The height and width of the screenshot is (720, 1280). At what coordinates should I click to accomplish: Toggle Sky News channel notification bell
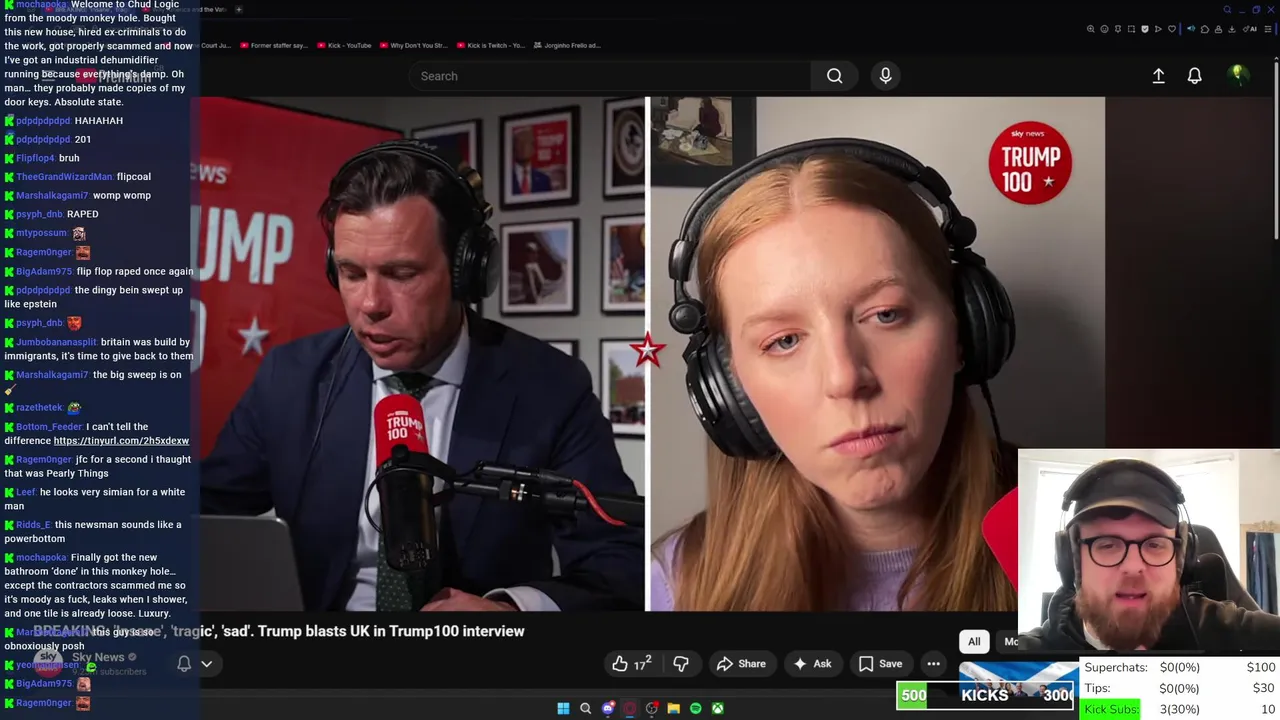tap(184, 664)
